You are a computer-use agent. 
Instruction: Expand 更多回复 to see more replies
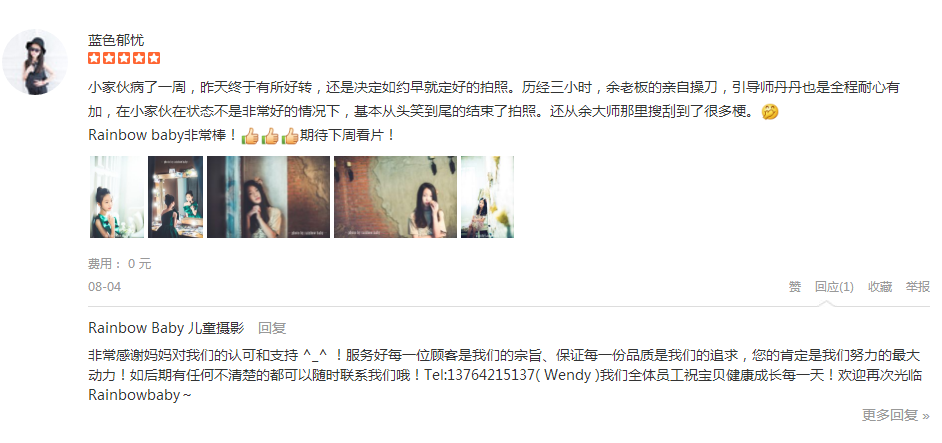point(896,415)
